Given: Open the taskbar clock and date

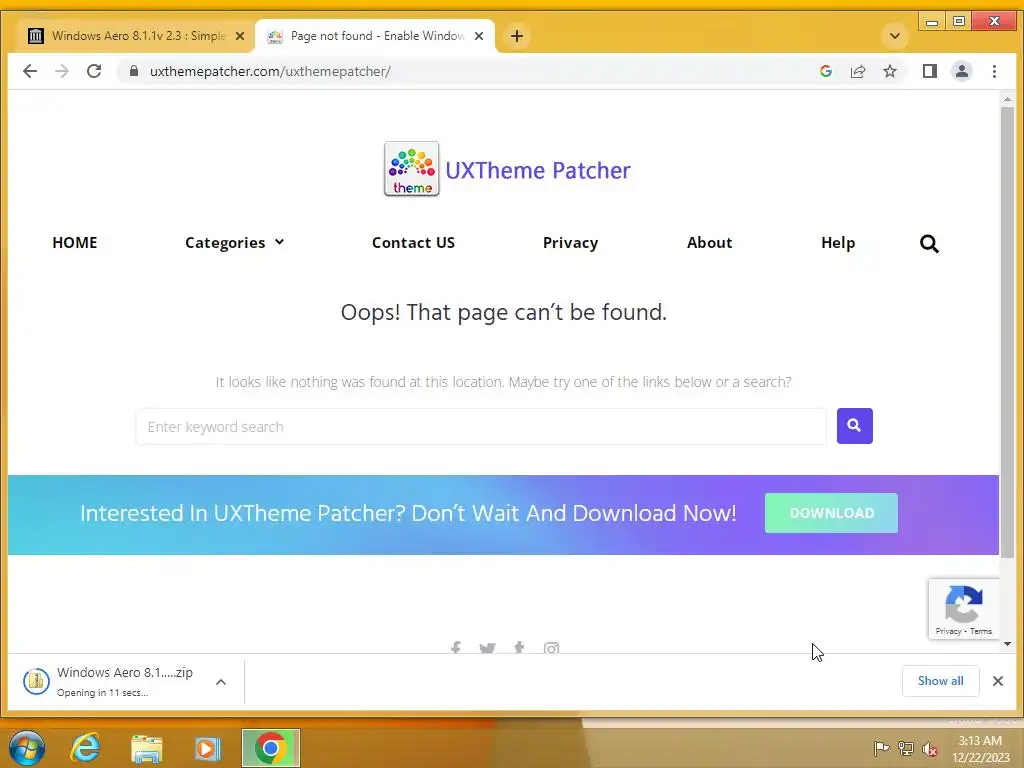Looking at the screenshot, I should coord(980,749).
